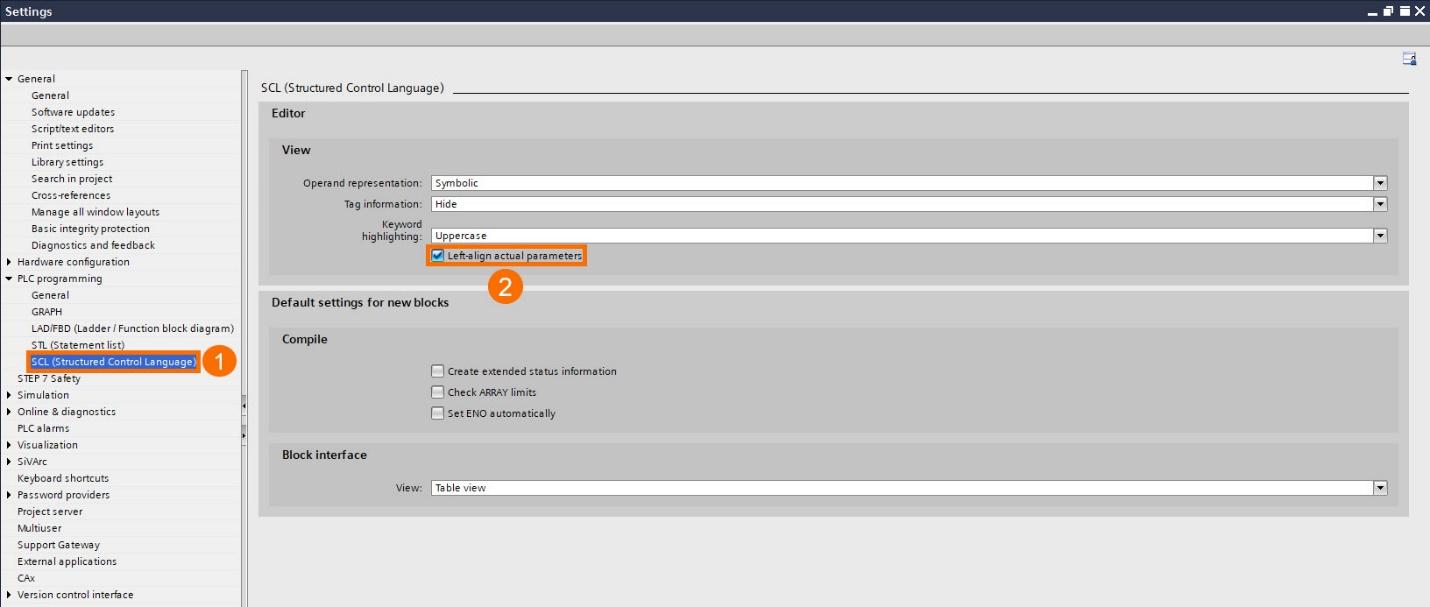Open Diagnostics and feedback
Viewport: 1430px width, 607px height.
point(93,245)
